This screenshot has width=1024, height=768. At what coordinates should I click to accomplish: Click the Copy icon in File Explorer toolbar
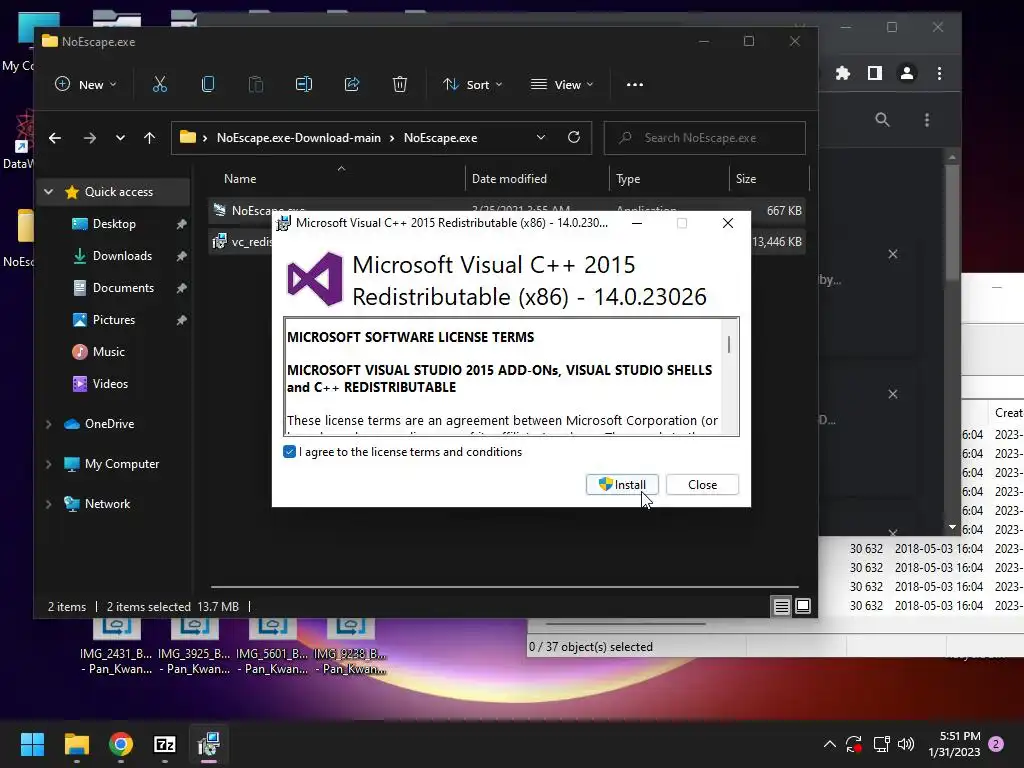[x=208, y=84]
